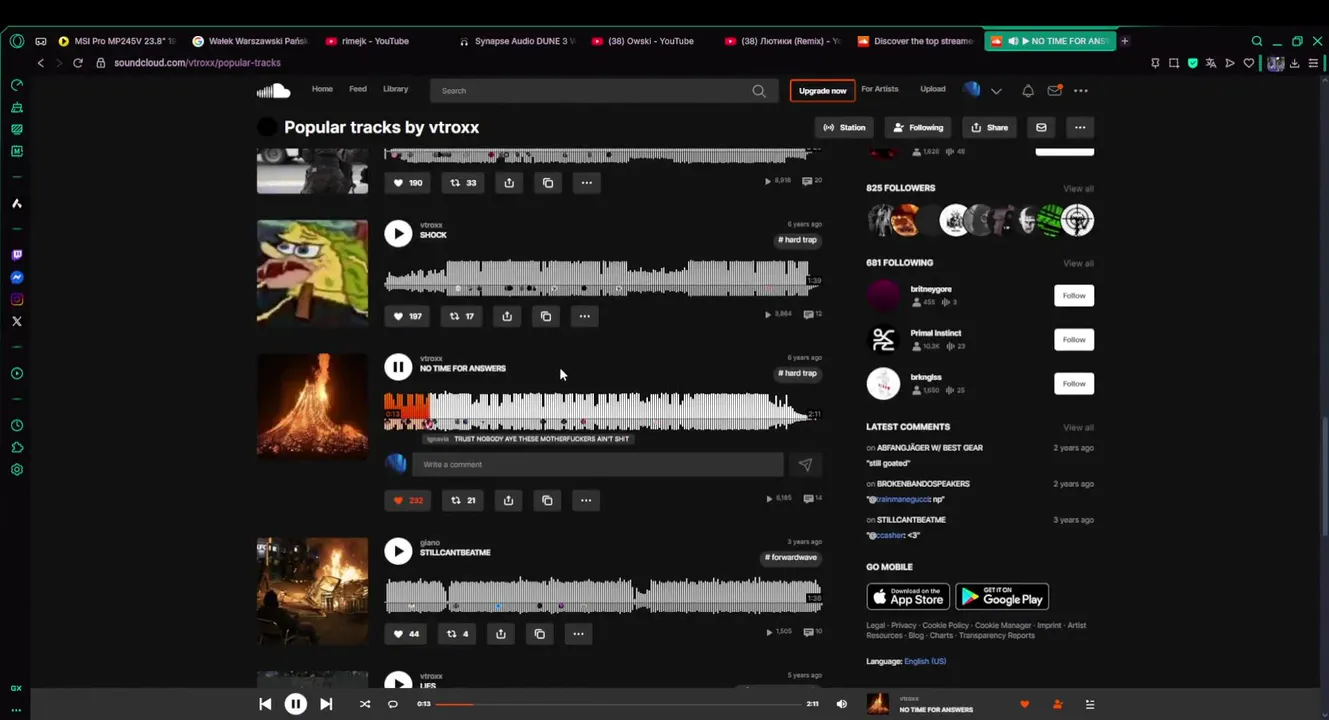The image size is (1329, 720).
Task: Open the header more-options ellipsis
Action: 1081,90
